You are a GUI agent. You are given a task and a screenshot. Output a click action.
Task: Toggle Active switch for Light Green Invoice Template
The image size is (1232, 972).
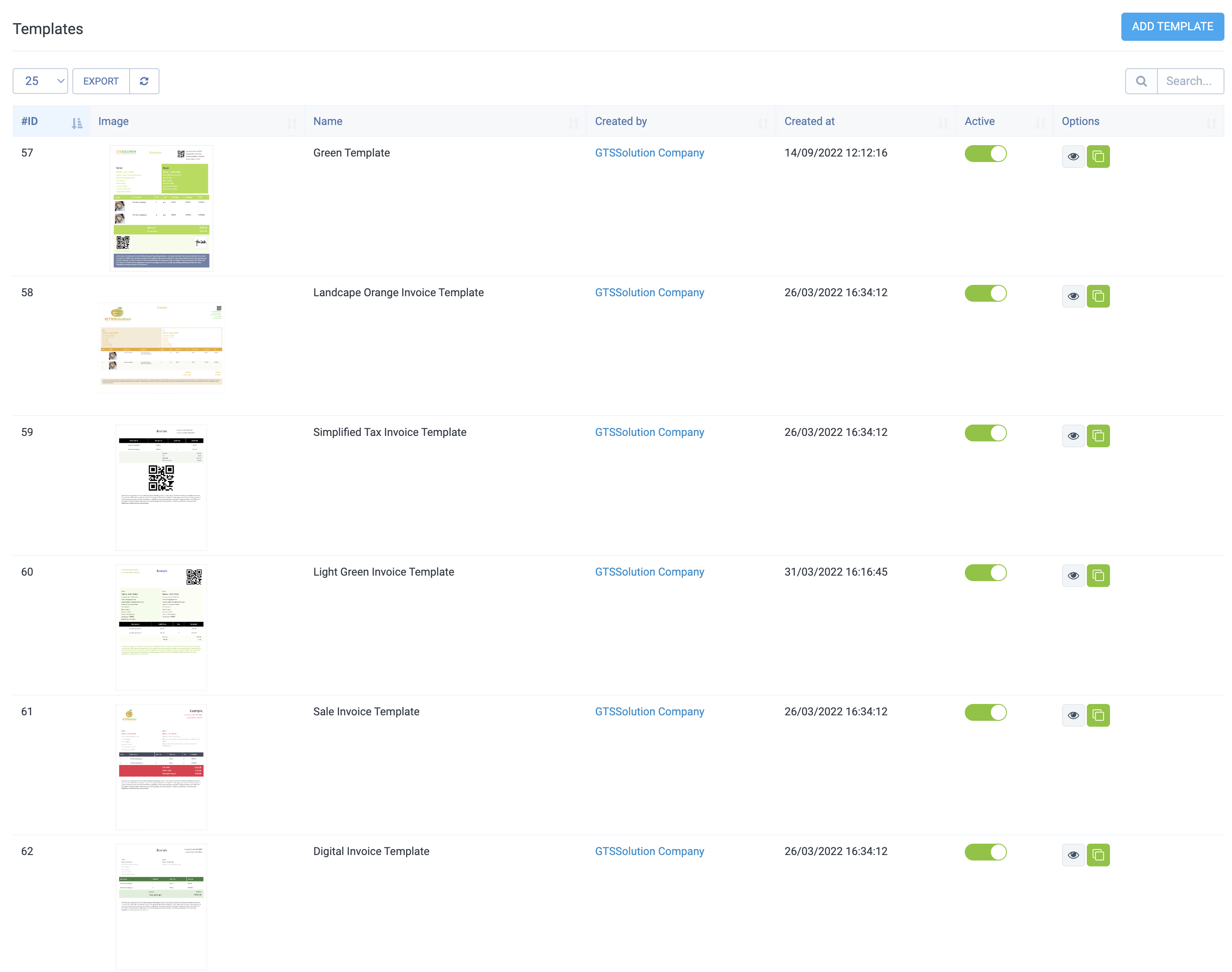coord(985,573)
